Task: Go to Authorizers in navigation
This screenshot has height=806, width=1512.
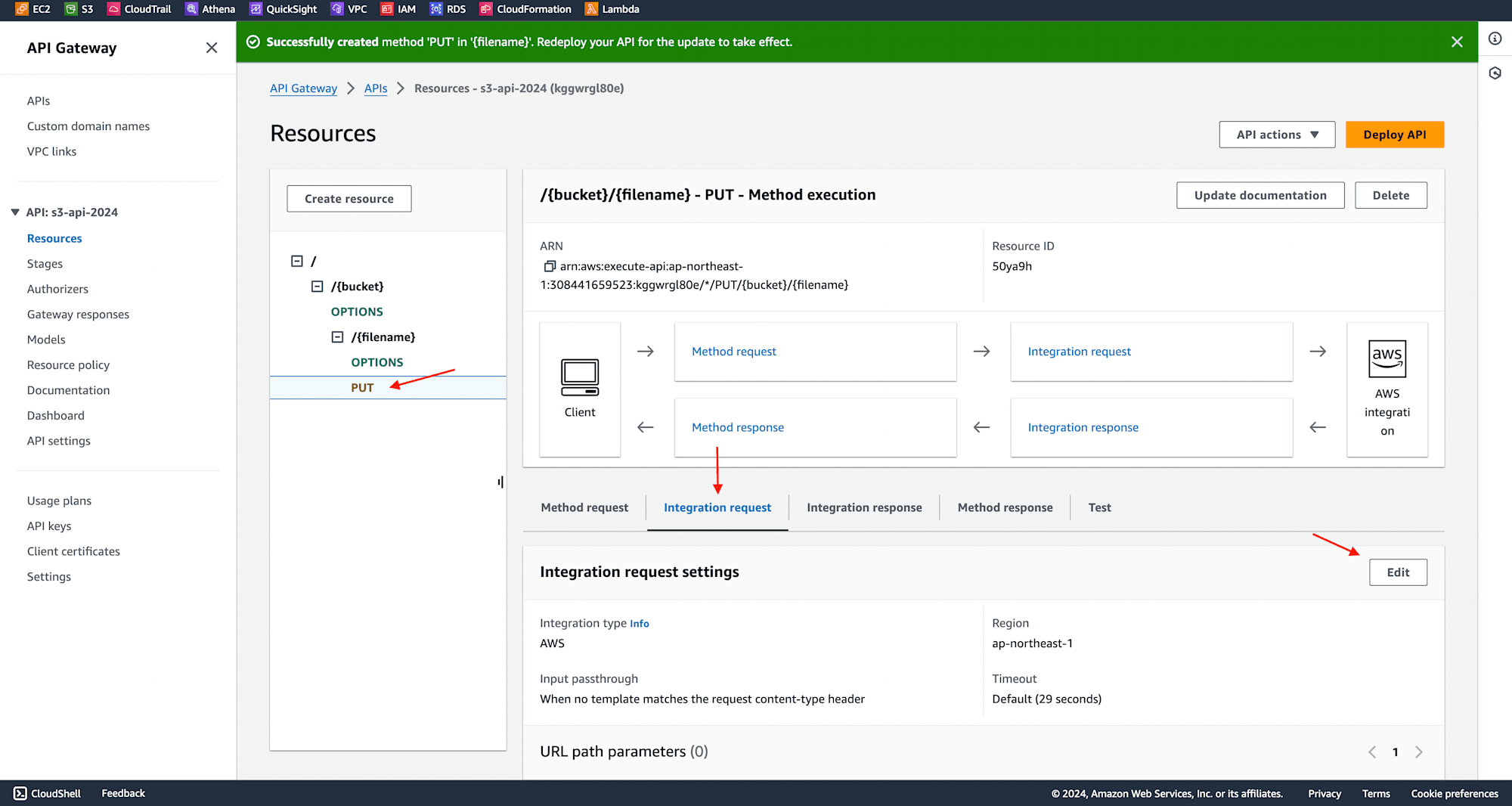Action: click(57, 289)
